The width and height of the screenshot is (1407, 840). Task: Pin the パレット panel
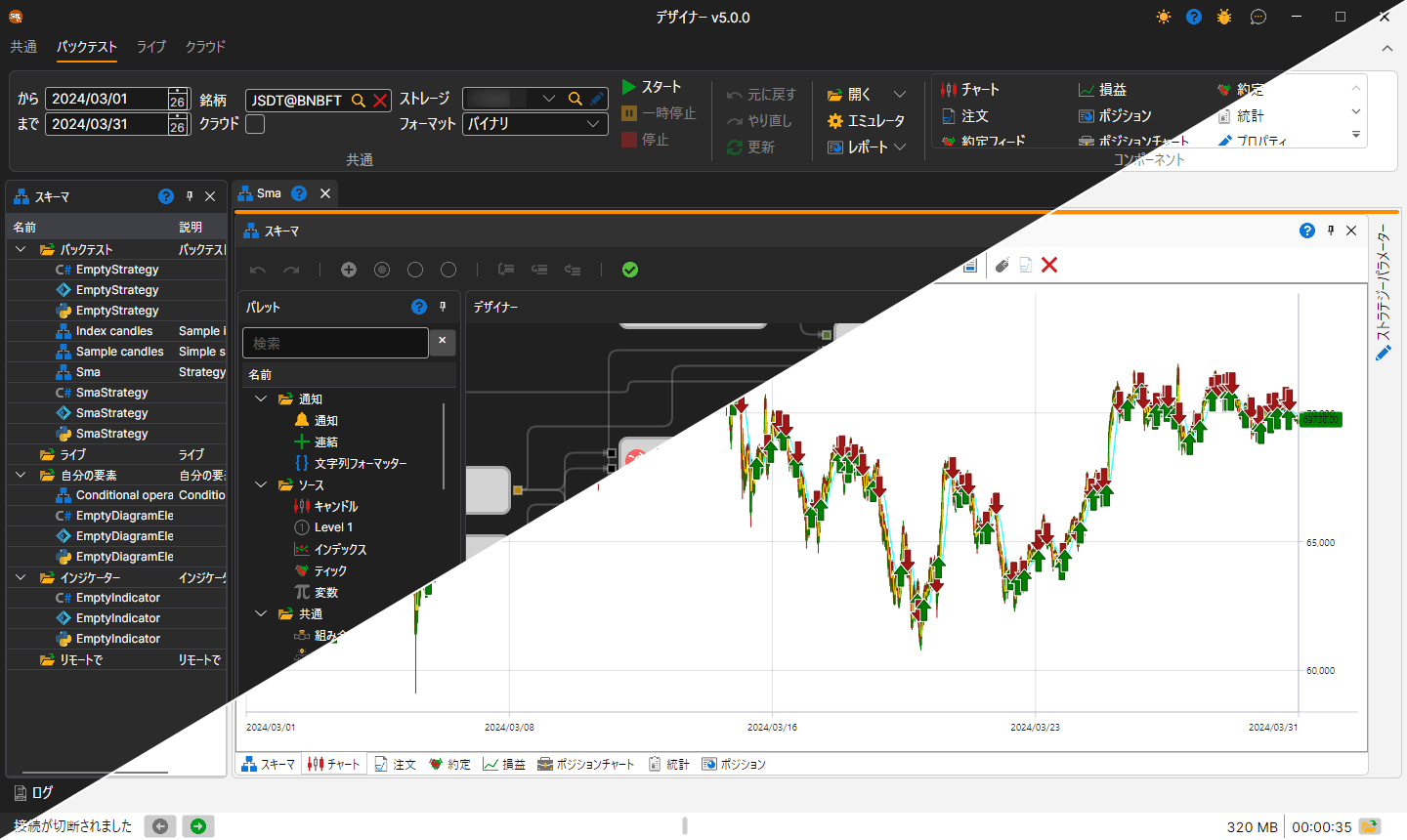443,307
